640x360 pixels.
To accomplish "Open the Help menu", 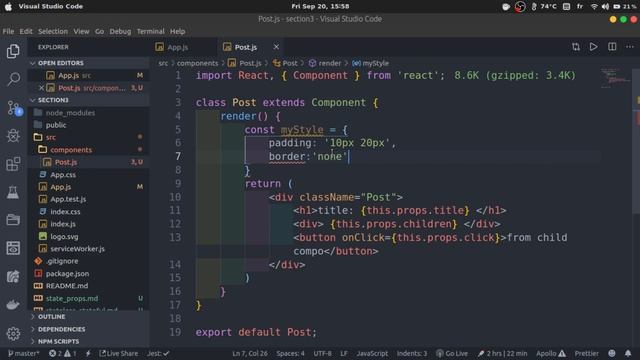I will point(177,31).
